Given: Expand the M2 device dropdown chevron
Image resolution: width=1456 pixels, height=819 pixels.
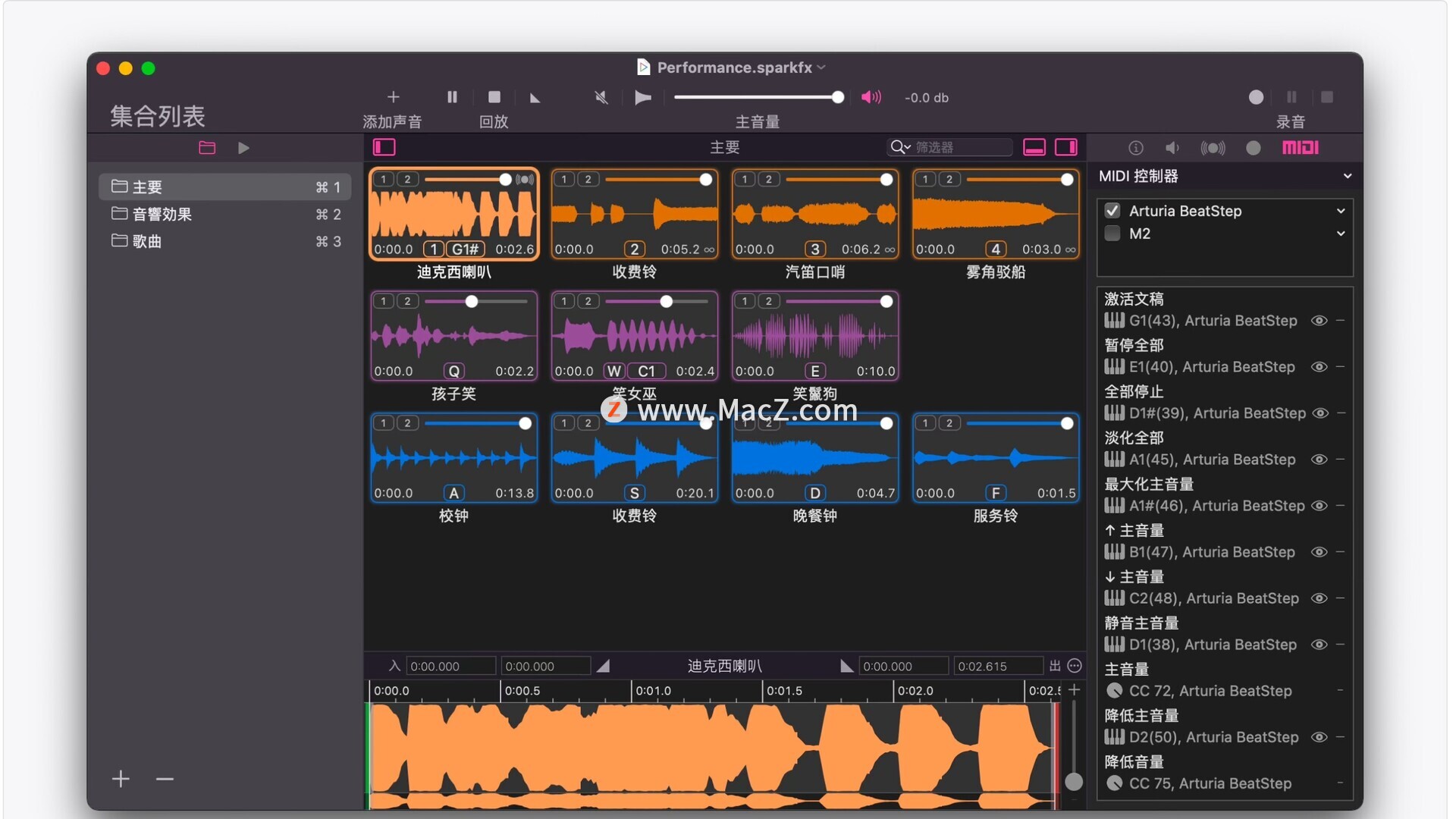Looking at the screenshot, I should pos(1341,234).
